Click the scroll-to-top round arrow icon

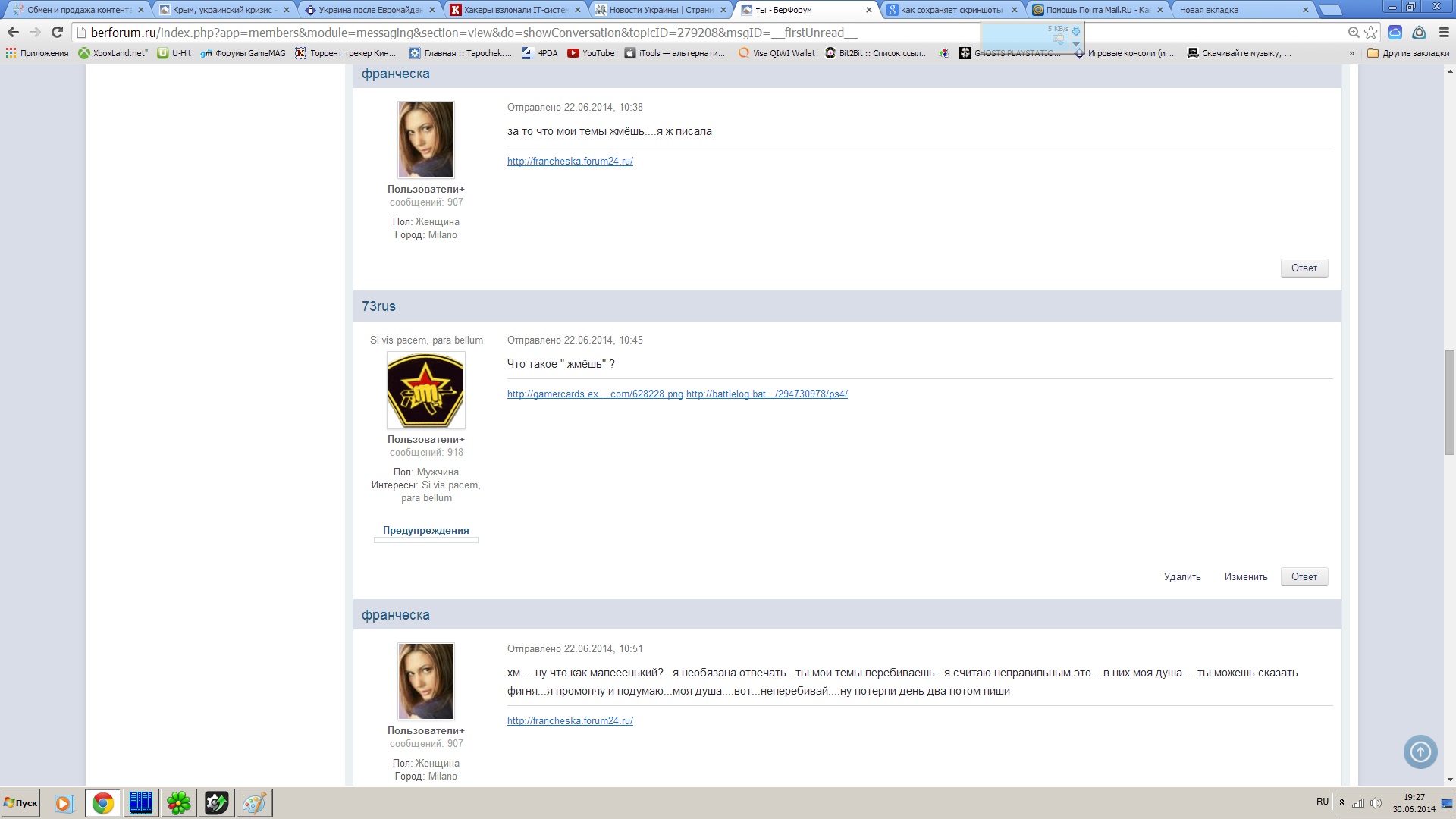click(x=1420, y=752)
